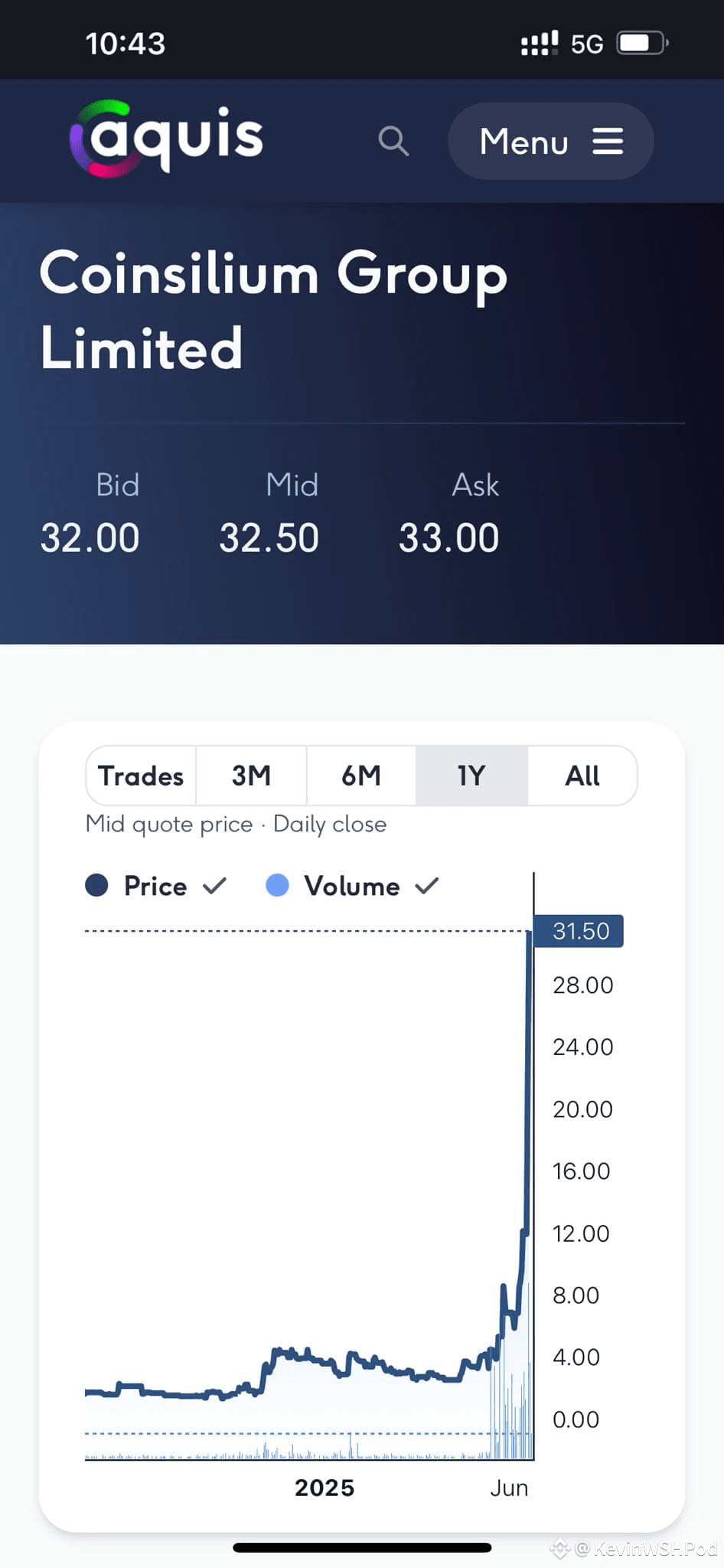The image size is (724, 1568).
Task: Click the Mid value 32.50
Action: tap(269, 537)
